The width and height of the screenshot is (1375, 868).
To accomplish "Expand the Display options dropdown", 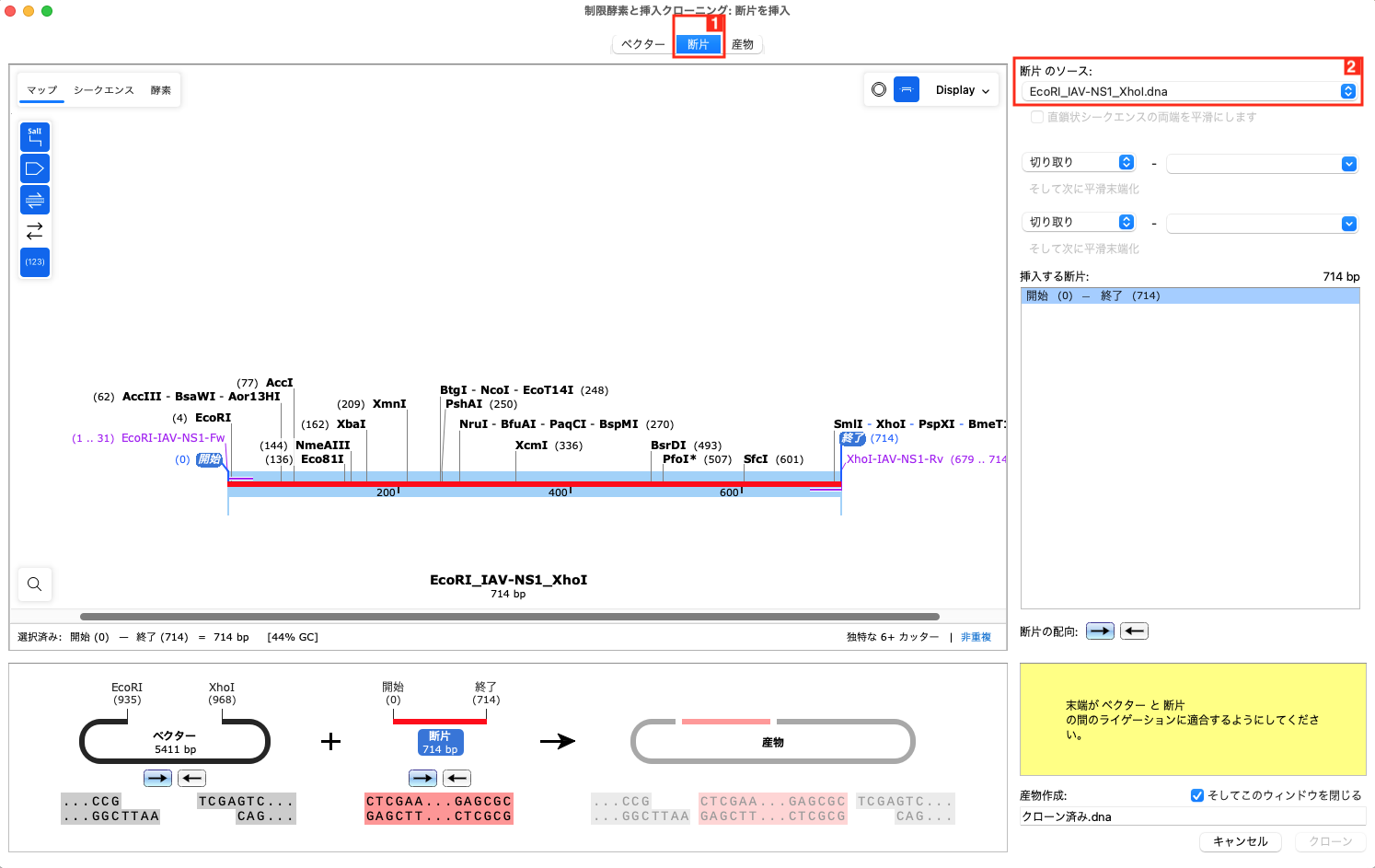I will coord(962,89).
